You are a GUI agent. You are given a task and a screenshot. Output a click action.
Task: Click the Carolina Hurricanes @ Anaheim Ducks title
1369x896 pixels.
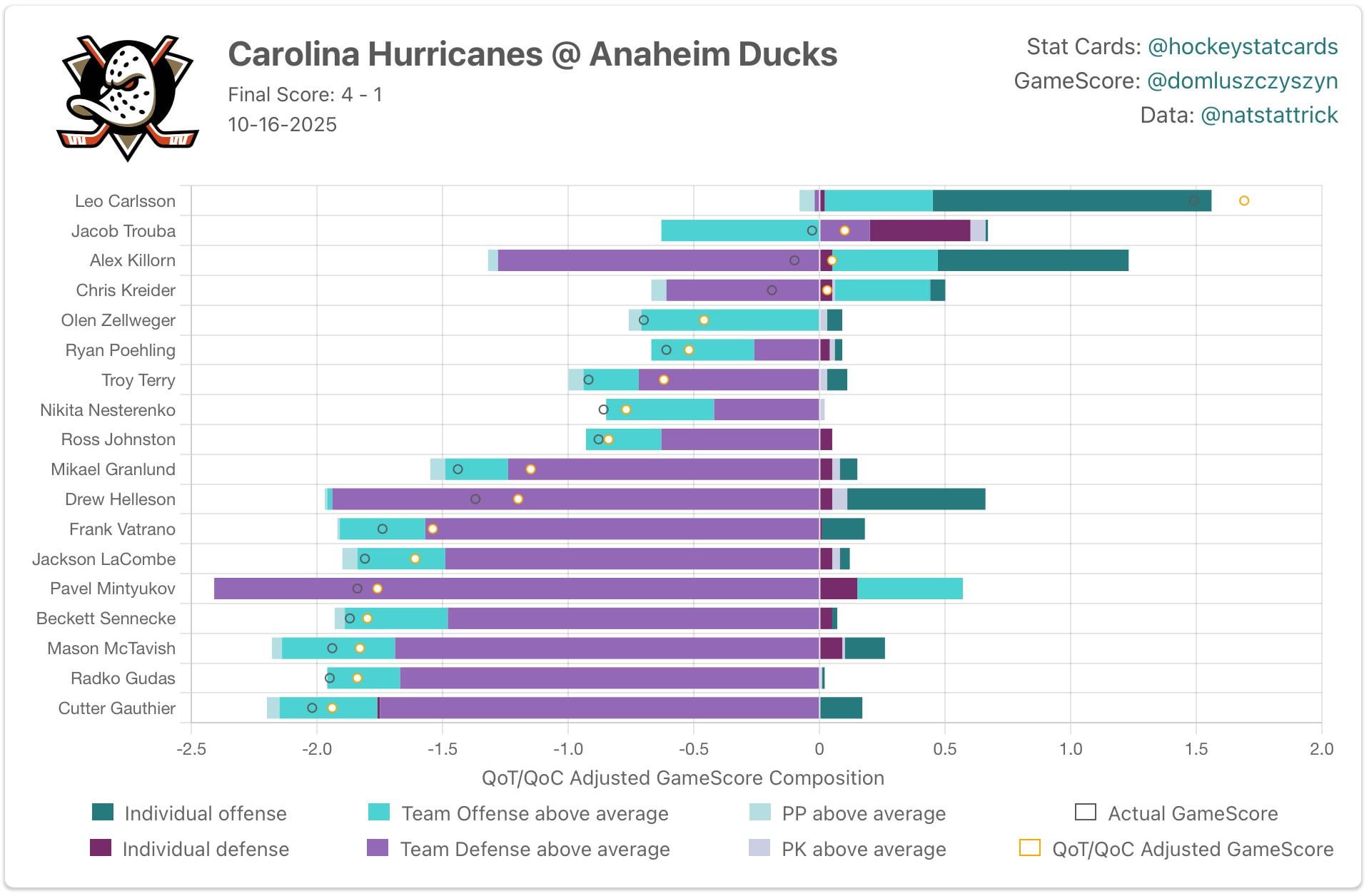[532, 54]
